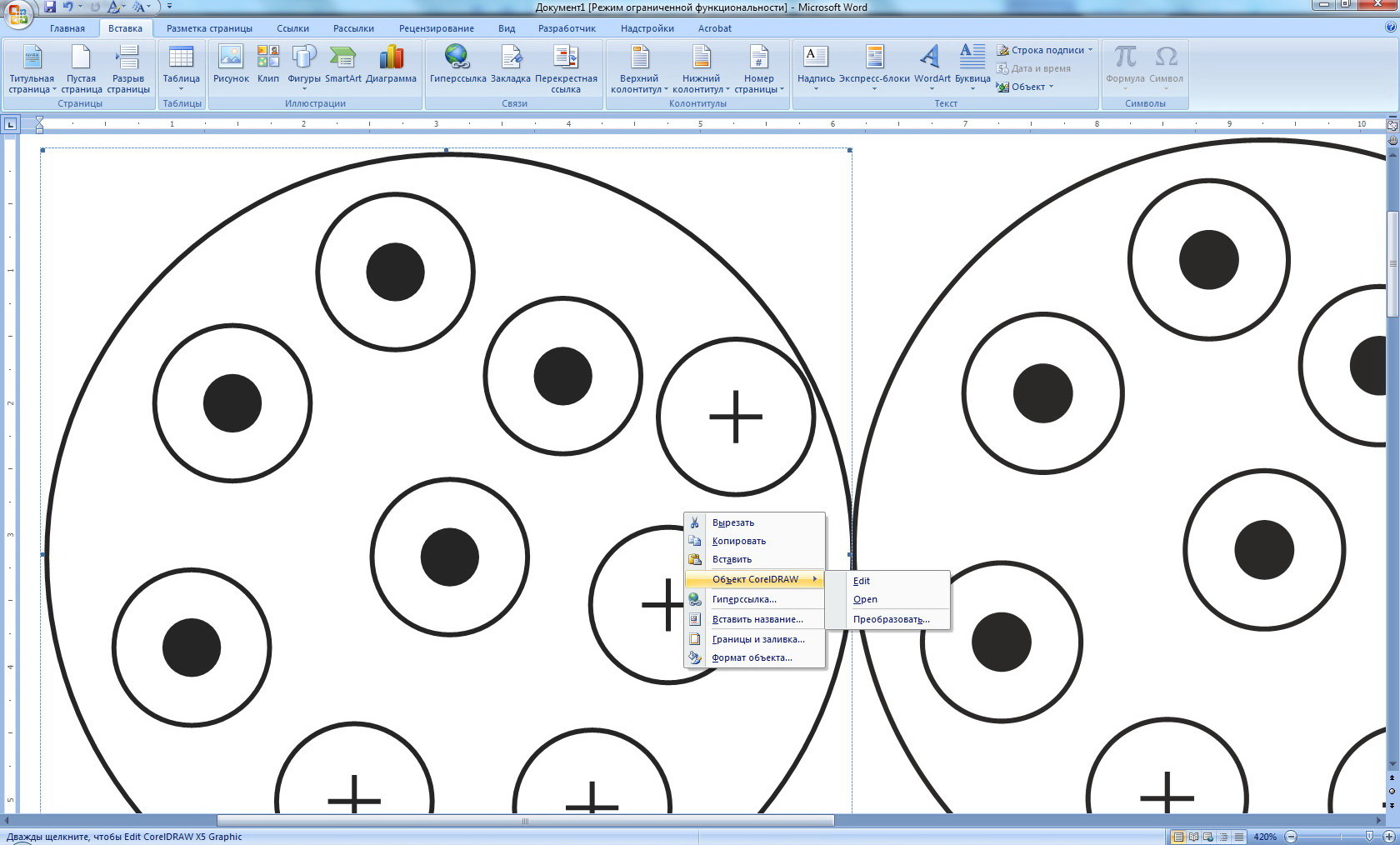Click the zoom slider handle

point(1368,836)
